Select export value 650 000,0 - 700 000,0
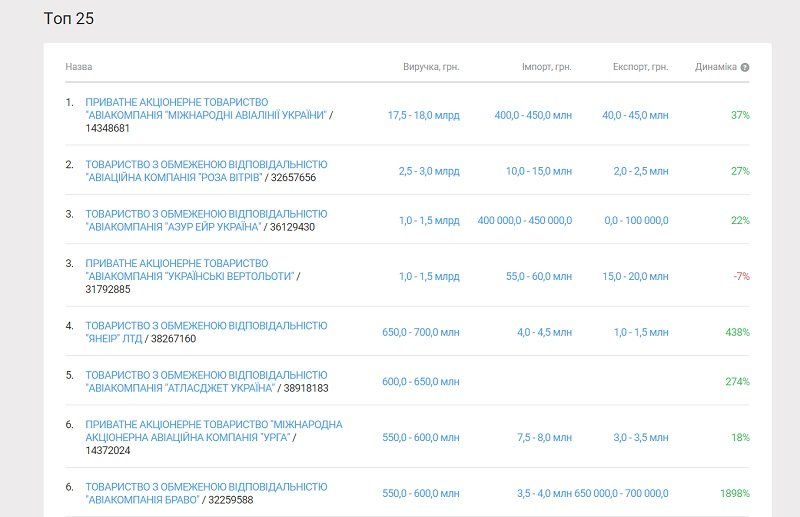Viewport: 800px width, 517px height. point(621,494)
